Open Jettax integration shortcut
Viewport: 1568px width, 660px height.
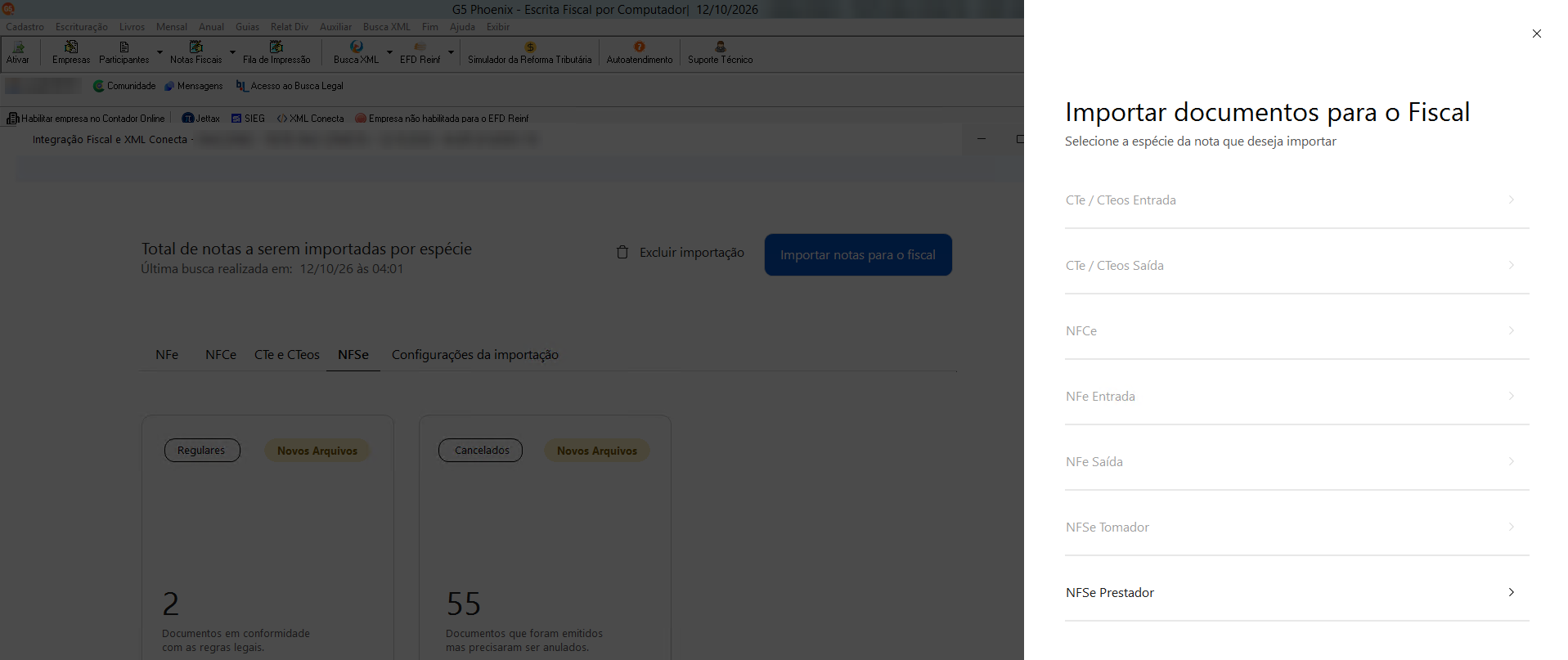point(201,119)
